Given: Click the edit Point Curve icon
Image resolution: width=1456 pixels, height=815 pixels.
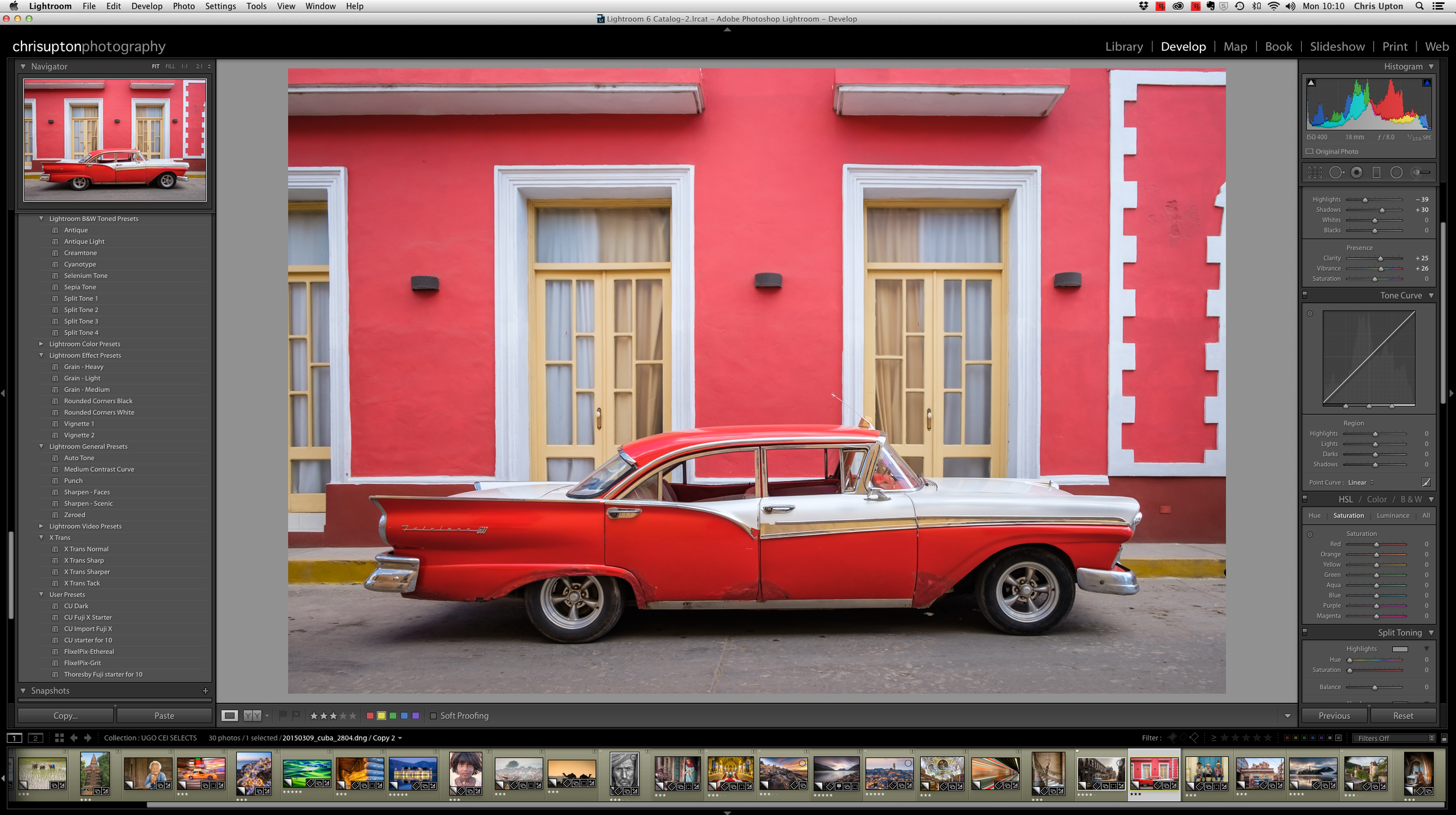Looking at the screenshot, I should (x=1426, y=482).
